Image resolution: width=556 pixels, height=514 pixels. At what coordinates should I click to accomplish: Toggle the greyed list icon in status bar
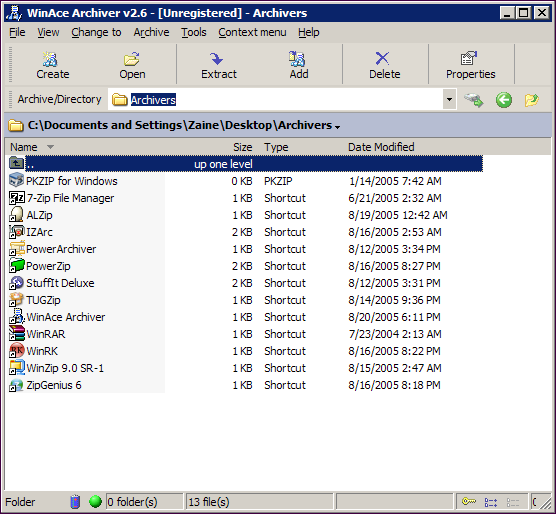513,502
